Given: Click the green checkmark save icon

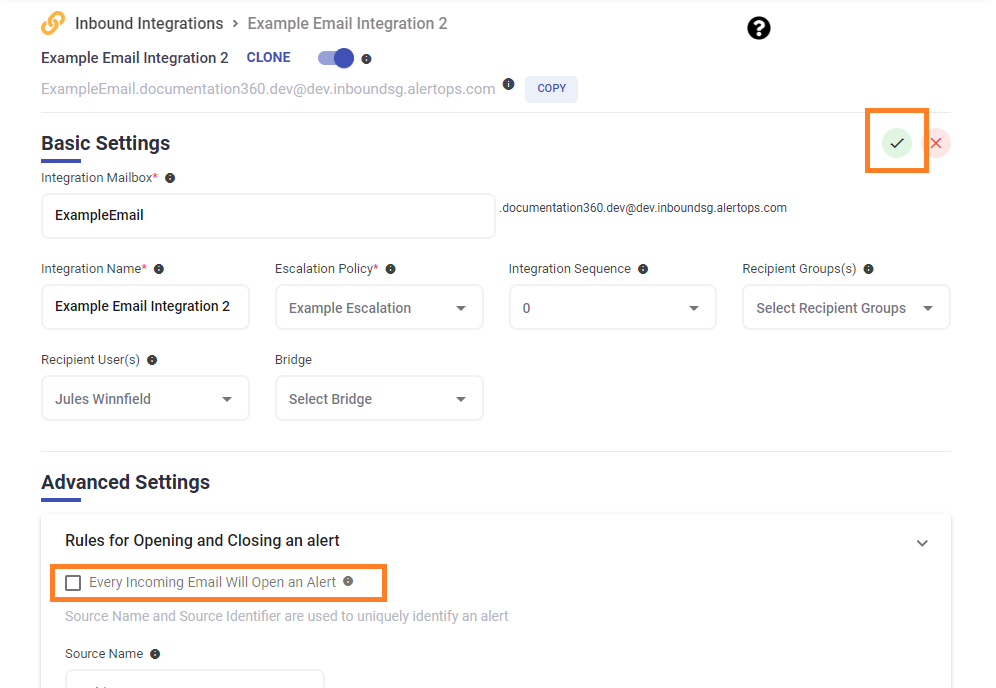Looking at the screenshot, I should 897,143.
